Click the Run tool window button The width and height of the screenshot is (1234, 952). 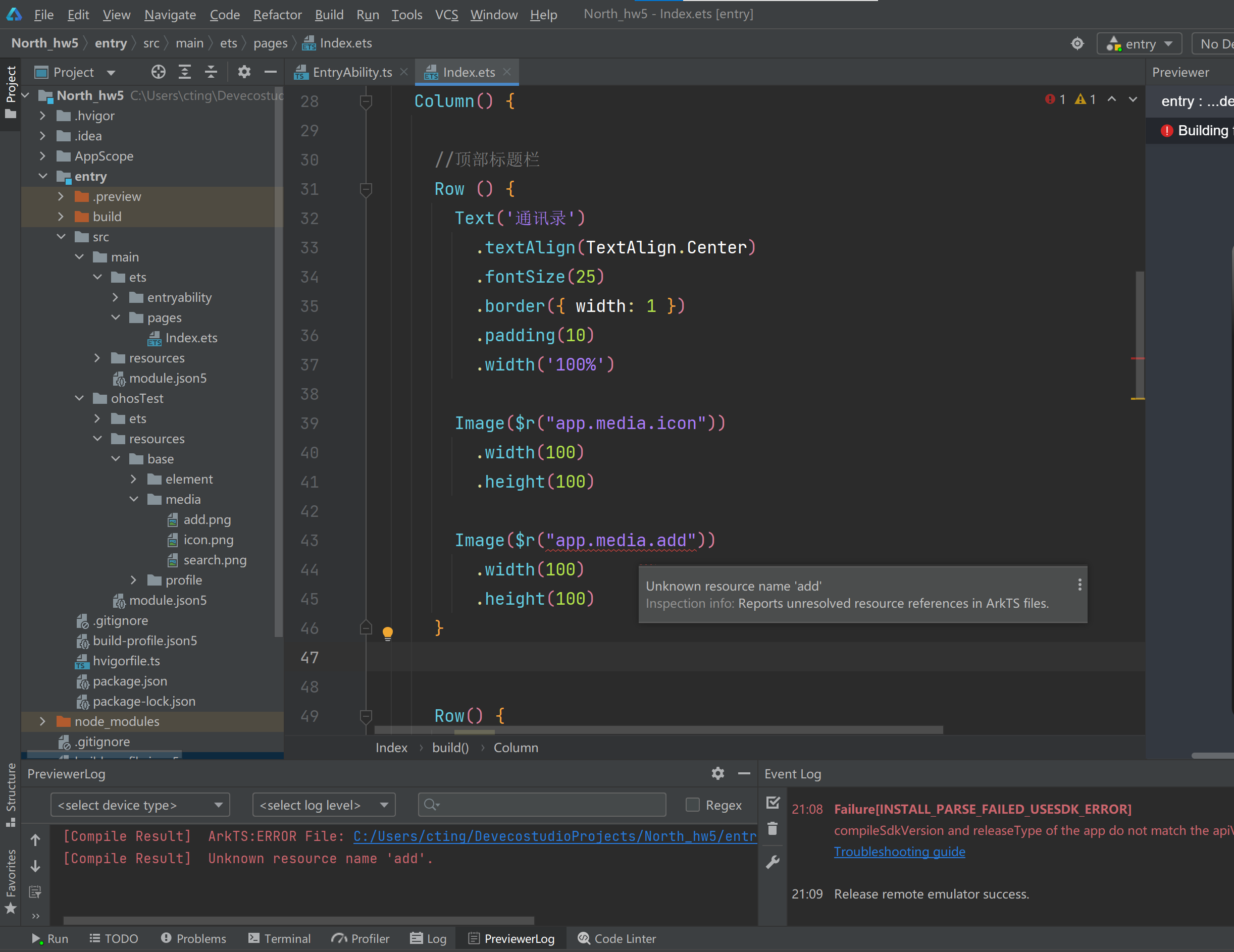coord(49,938)
